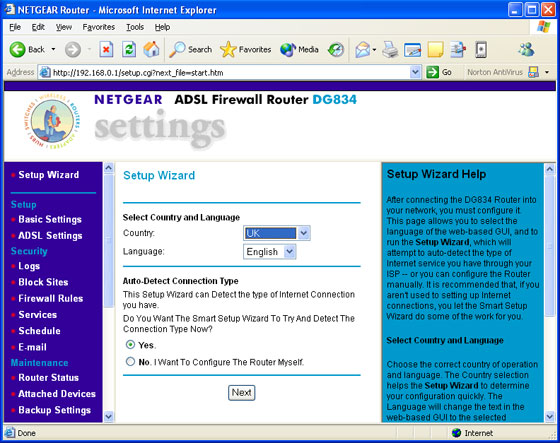Open the Favorites star button
Screen dimensions: 560x443
click(245, 49)
